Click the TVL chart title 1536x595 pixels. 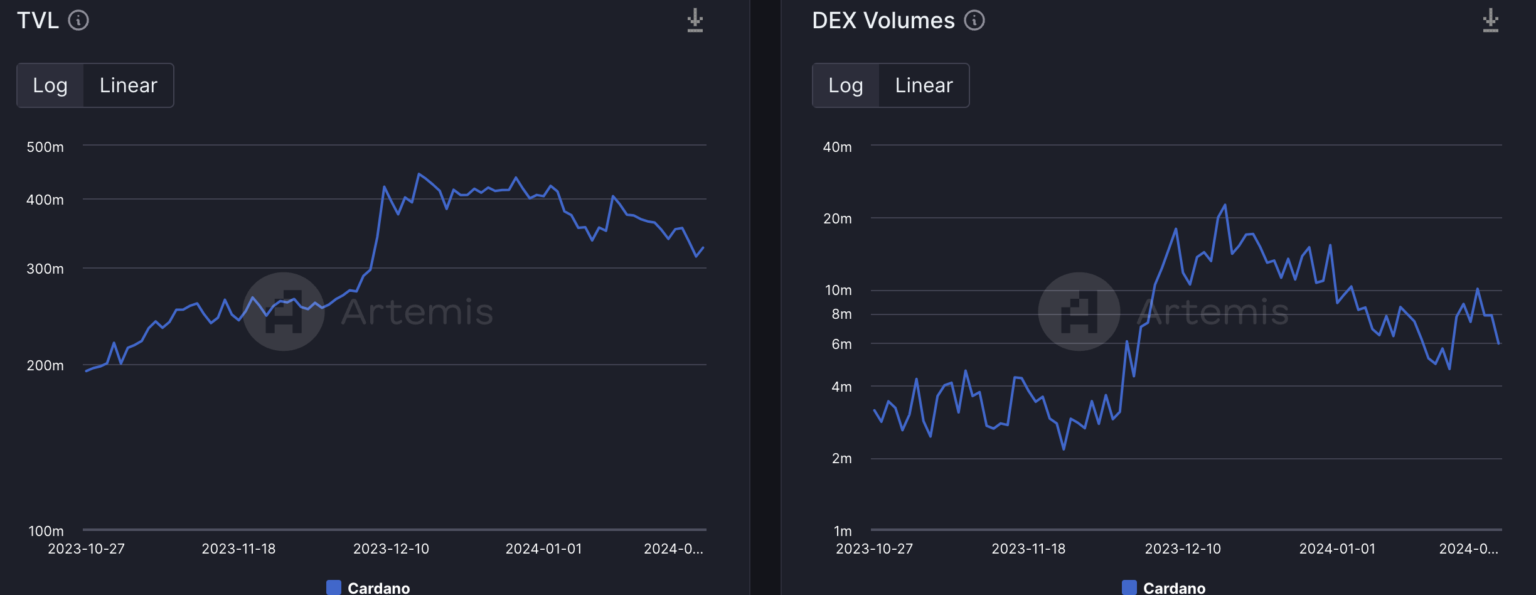38,20
